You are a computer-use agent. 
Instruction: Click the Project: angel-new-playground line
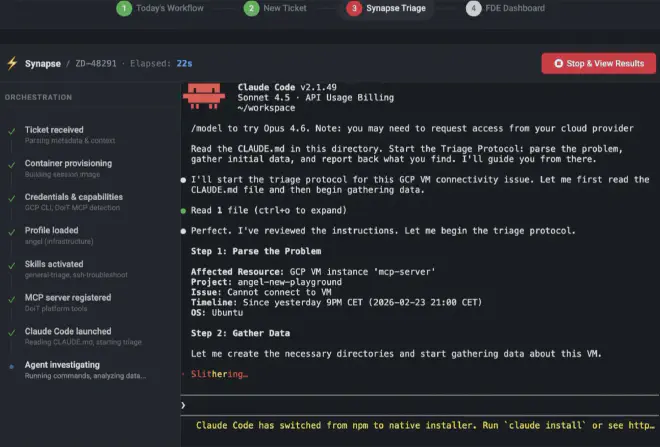(x=266, y=282)
